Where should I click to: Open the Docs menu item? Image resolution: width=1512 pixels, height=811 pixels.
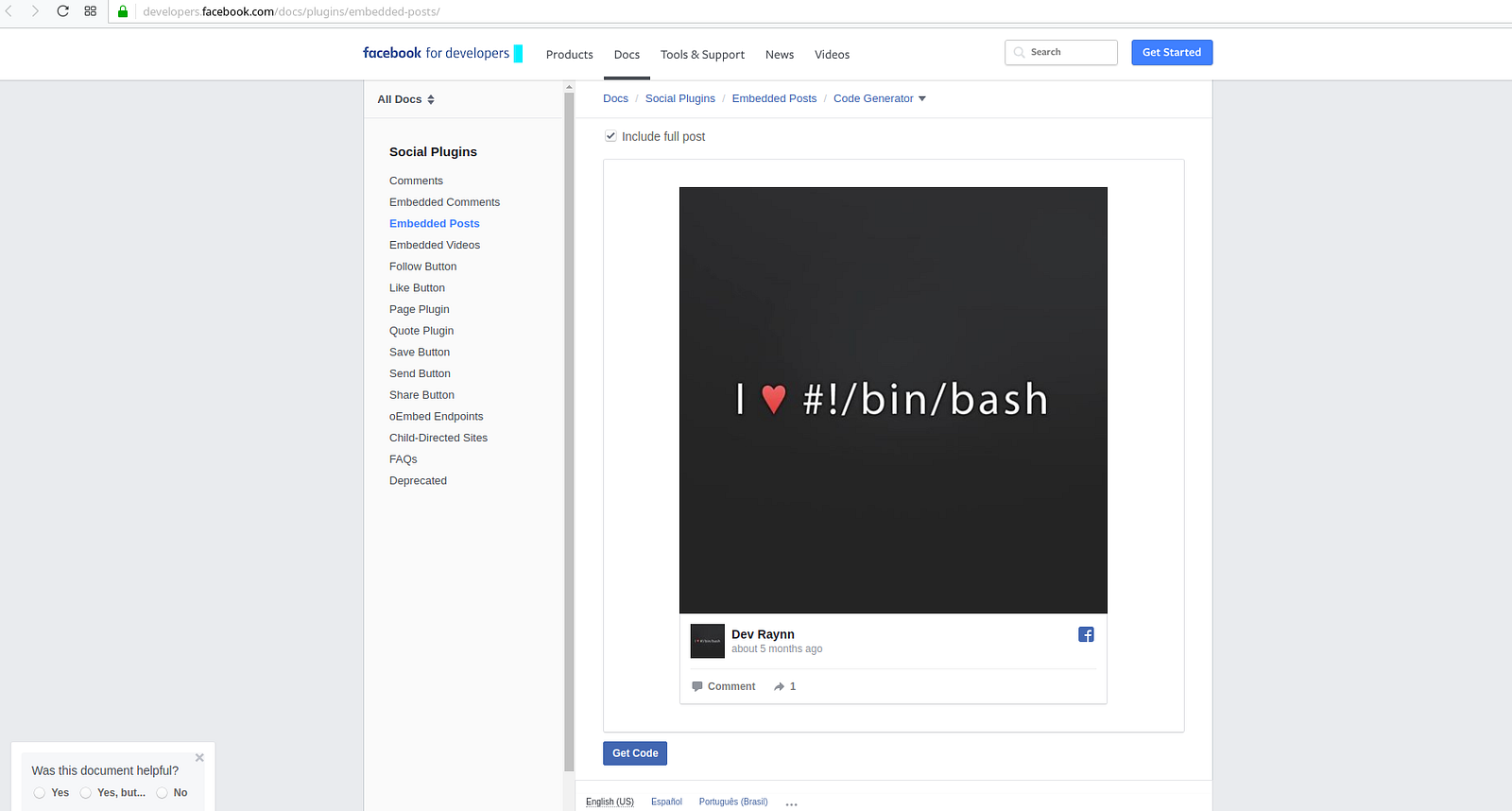[627, 55]
